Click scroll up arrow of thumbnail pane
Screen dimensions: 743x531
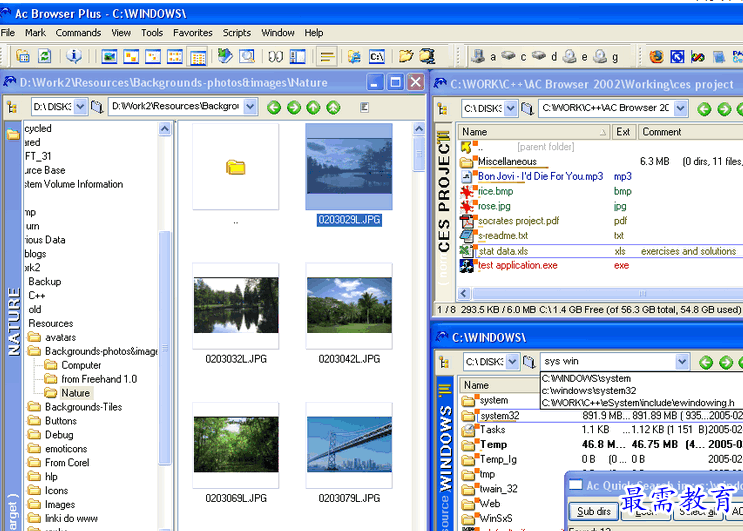pos(419,128)
